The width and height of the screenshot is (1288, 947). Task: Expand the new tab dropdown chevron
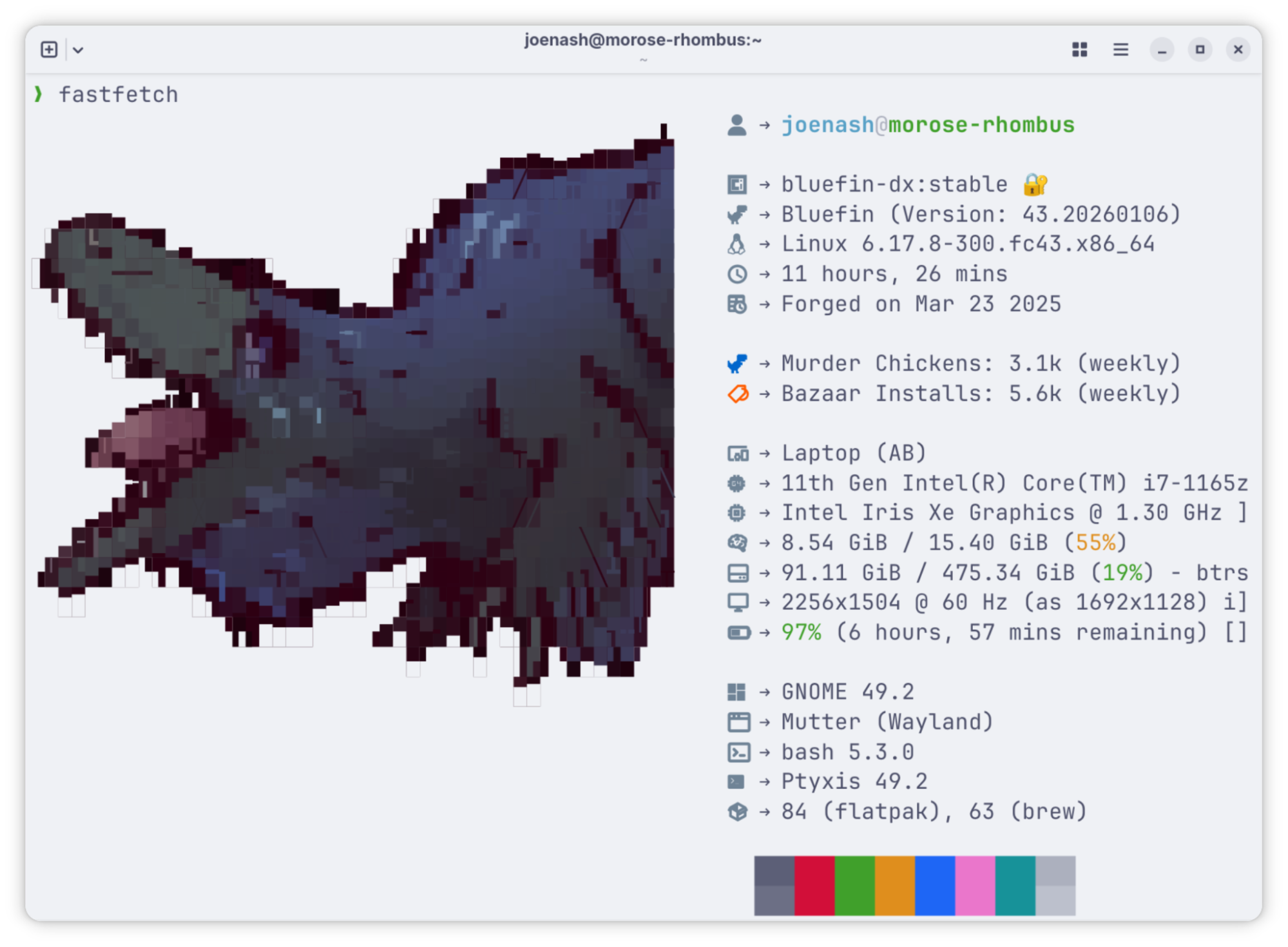78,50
